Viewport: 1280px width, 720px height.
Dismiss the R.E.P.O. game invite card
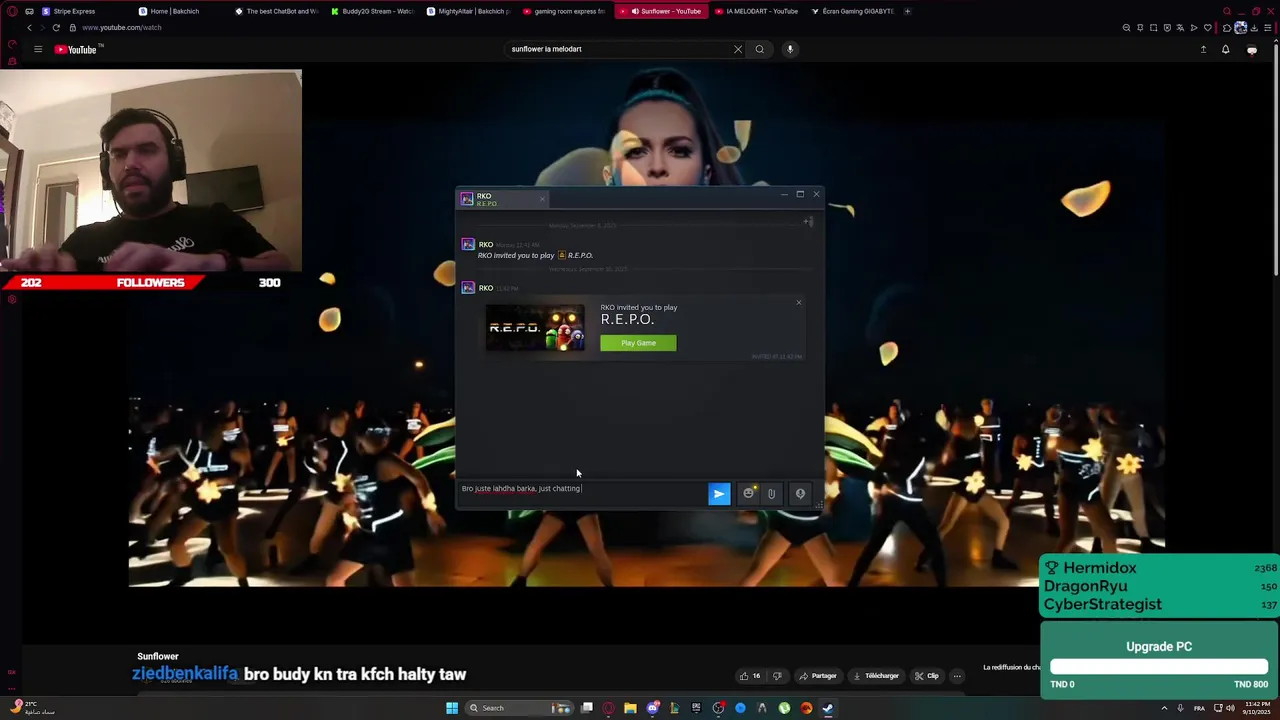tap(798, 302)
